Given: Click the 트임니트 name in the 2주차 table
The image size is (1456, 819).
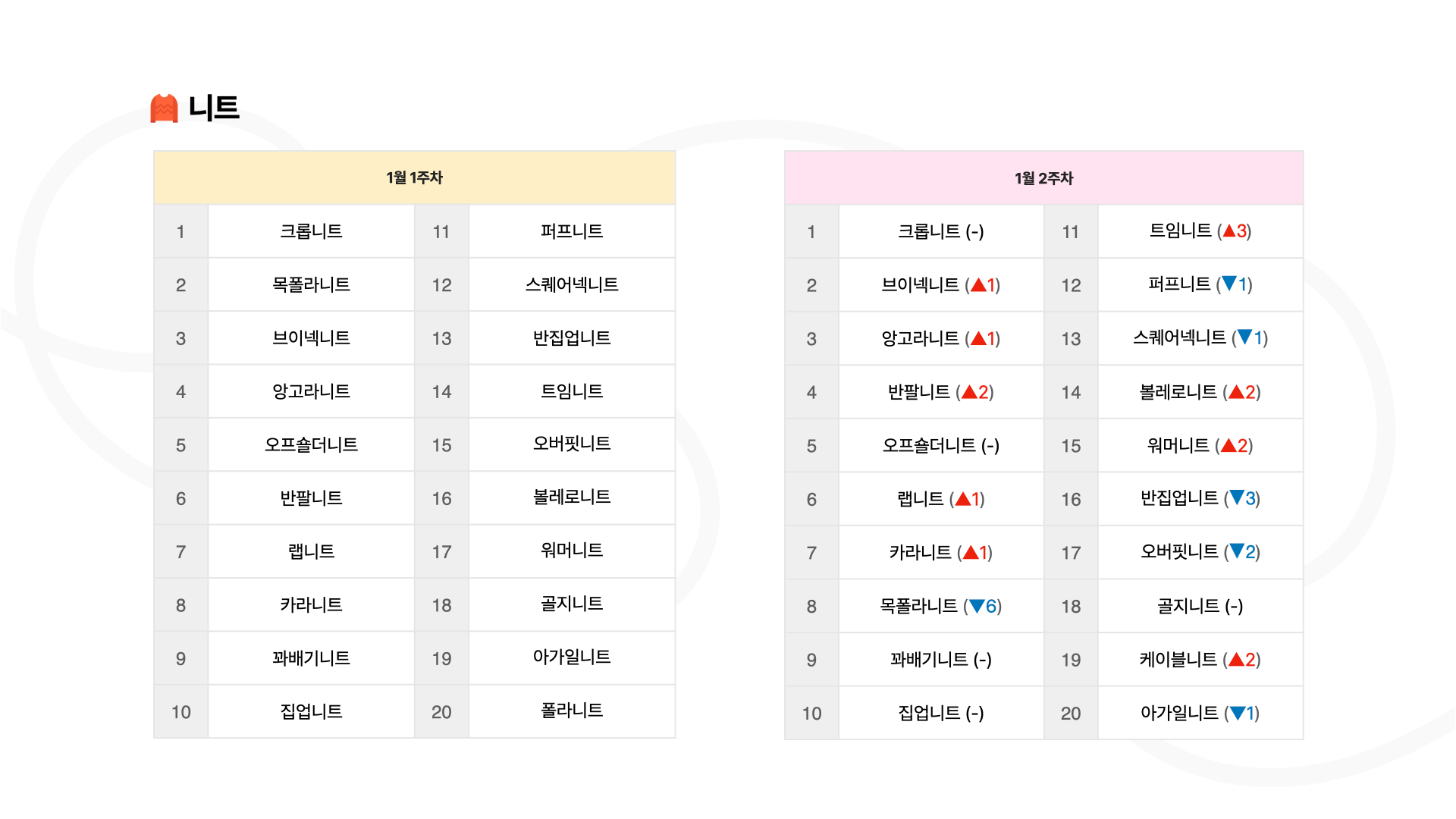Looking at the screenshot, I should [x=1180, y=231].
